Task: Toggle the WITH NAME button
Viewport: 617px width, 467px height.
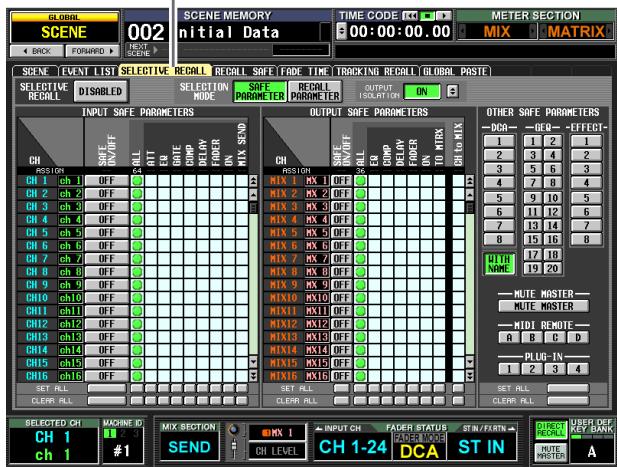Action: [x=499, y=264]
